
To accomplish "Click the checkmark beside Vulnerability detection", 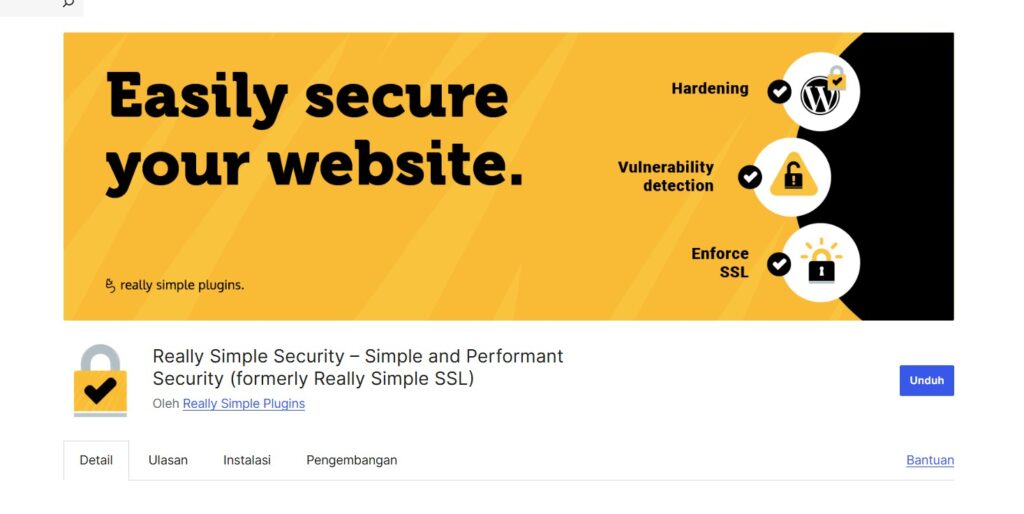I will pyautogui.click(x=750, y=177).
